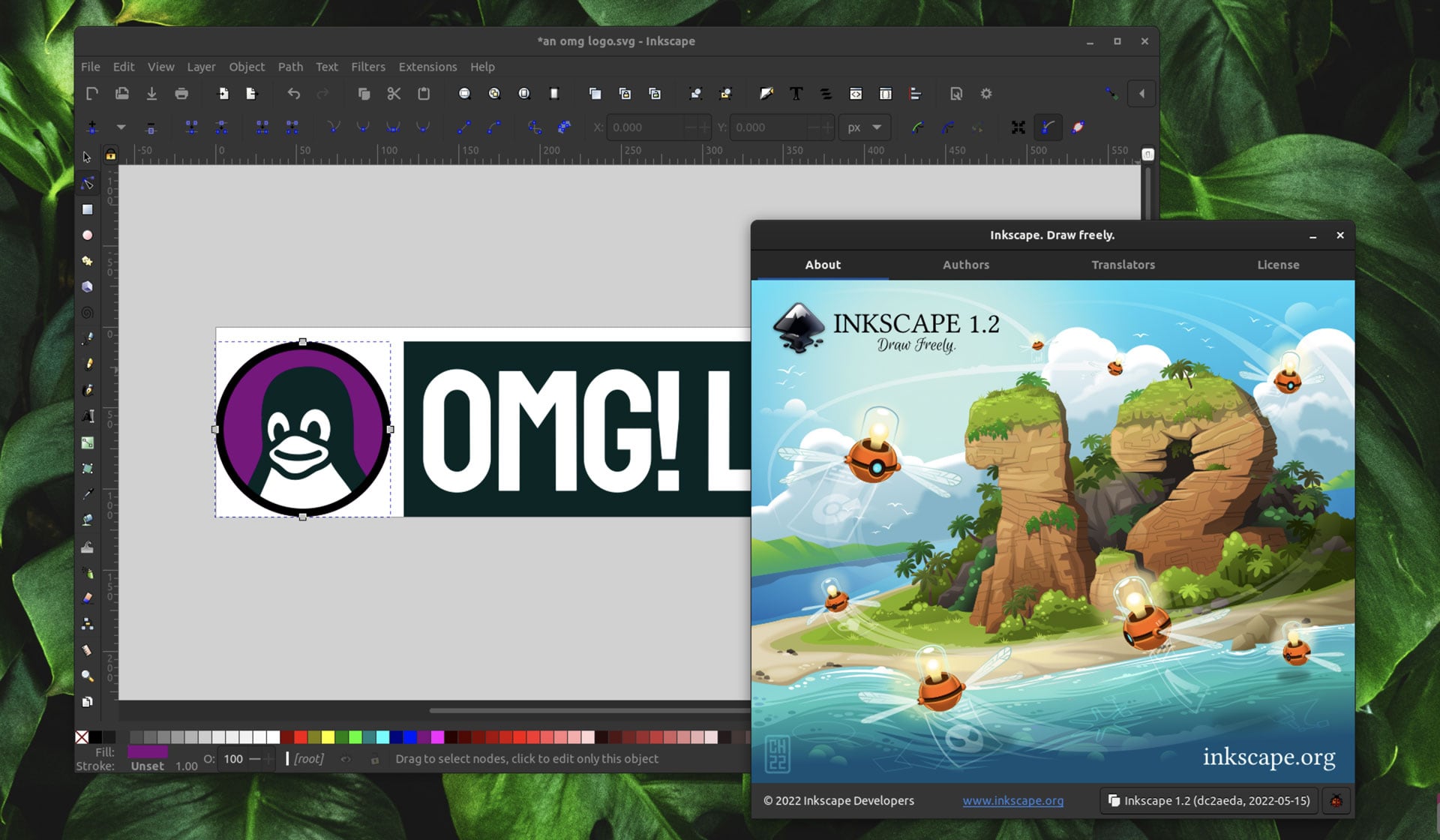Select the Text tool from the toolbox
The height and width of the screenshot is (840, 1440).
pyautogui.click(x=88, y=416)
